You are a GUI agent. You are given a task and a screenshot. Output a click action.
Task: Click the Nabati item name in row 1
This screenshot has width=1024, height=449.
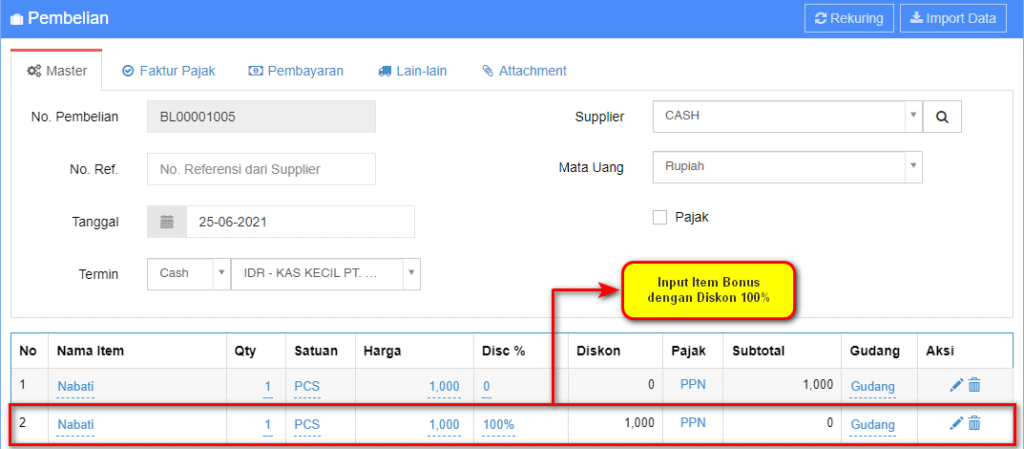click(x=74, y=387)
